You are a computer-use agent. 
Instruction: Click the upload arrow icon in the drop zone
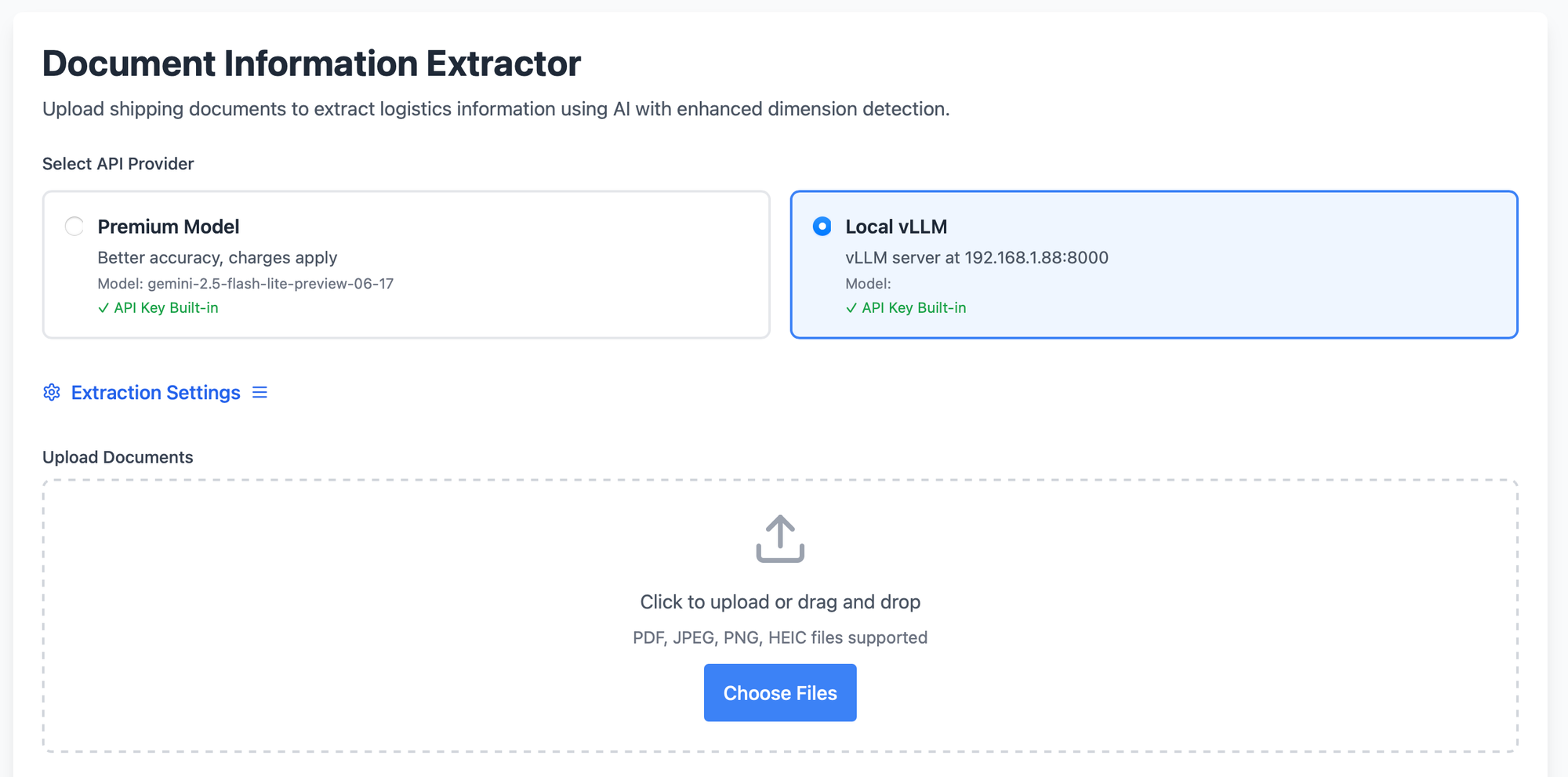pos(780,539)
